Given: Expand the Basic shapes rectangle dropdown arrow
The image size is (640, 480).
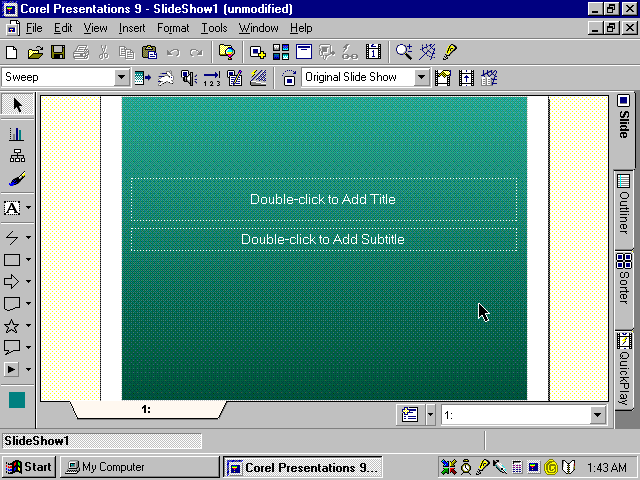Looking at the screenshot, I should [x=28, y=259].
